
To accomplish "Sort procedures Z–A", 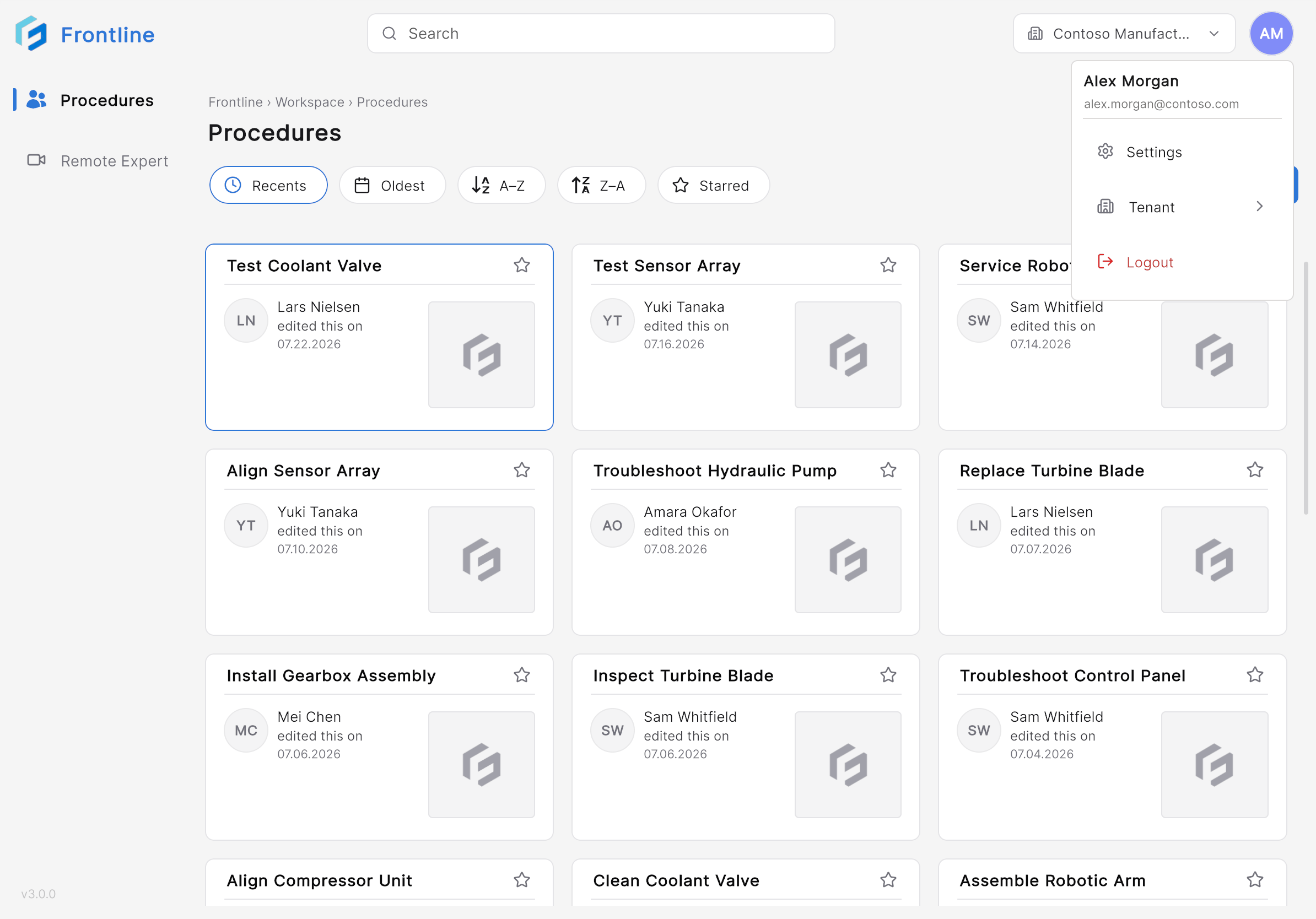I will coord(601,185).
